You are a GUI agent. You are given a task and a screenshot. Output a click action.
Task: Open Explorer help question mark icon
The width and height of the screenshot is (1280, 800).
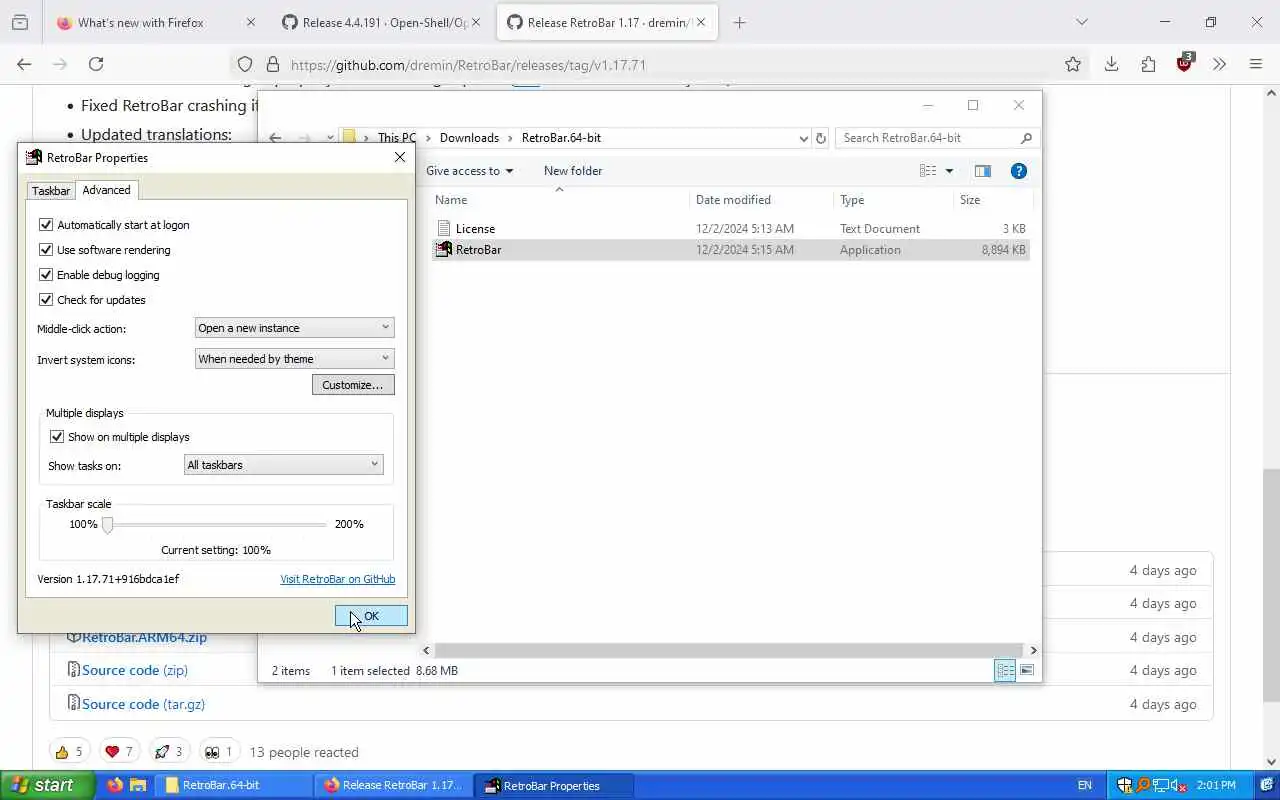pyautogui.click(x=1019, y=171)
